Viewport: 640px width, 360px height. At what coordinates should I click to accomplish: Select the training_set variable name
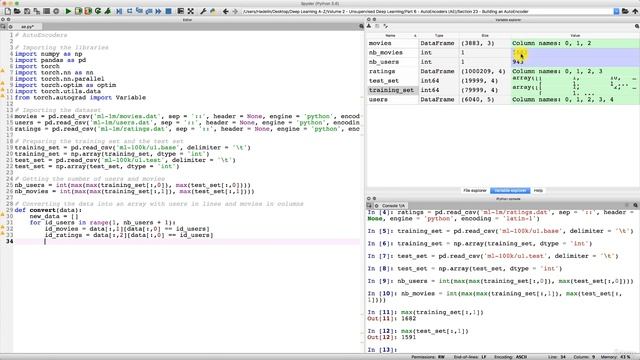click(391, 90)
